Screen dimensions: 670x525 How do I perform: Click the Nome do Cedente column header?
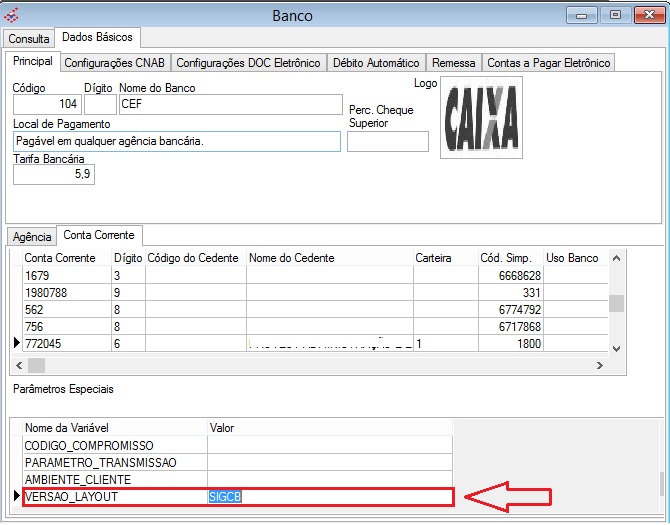[x=329, y=258]
